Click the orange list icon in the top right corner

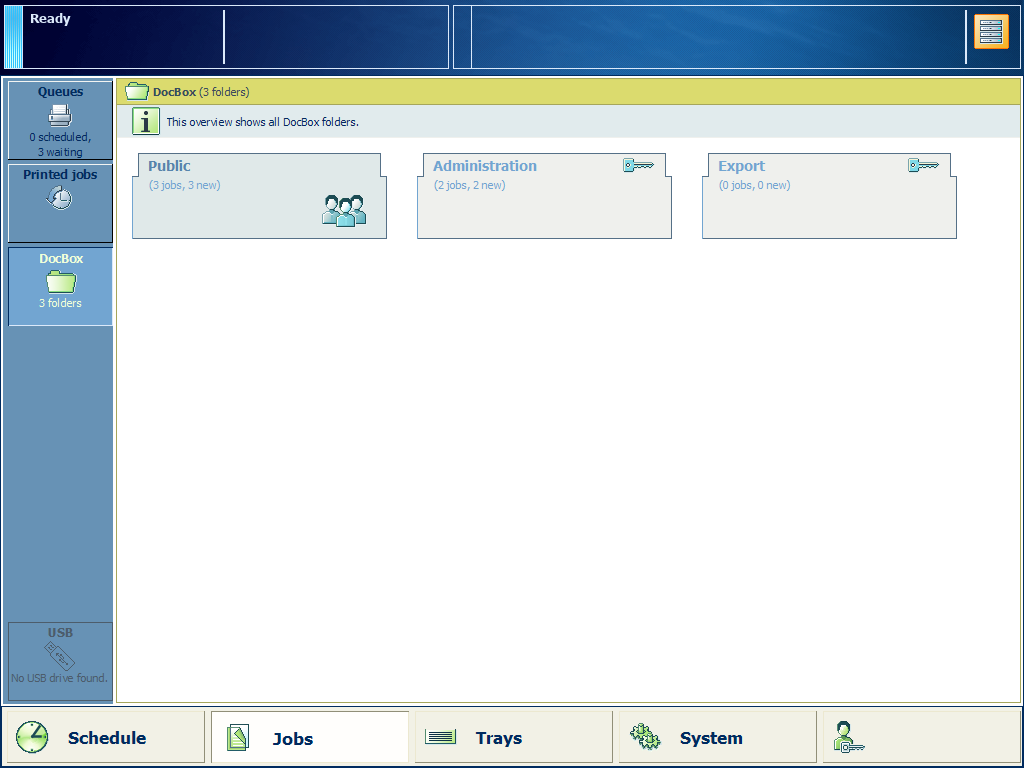point(991,32)
